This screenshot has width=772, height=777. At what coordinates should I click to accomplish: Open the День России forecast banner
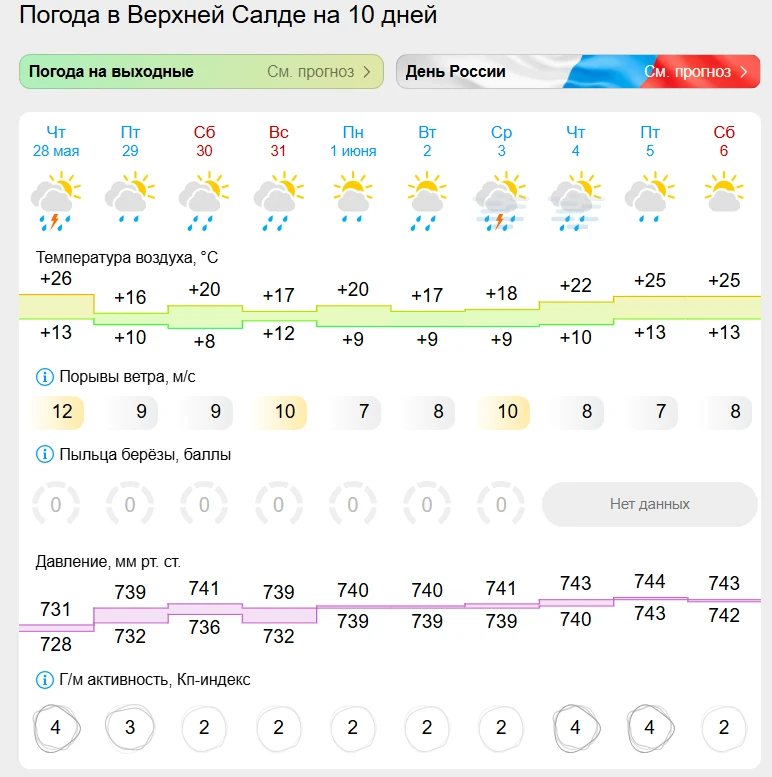[x=578, y=71]
